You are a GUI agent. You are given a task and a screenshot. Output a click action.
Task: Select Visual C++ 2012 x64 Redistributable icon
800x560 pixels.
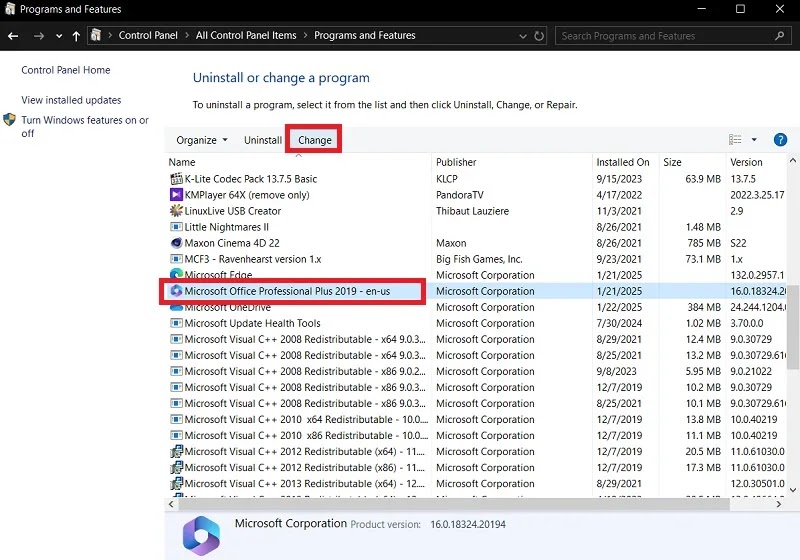[176, 451]
